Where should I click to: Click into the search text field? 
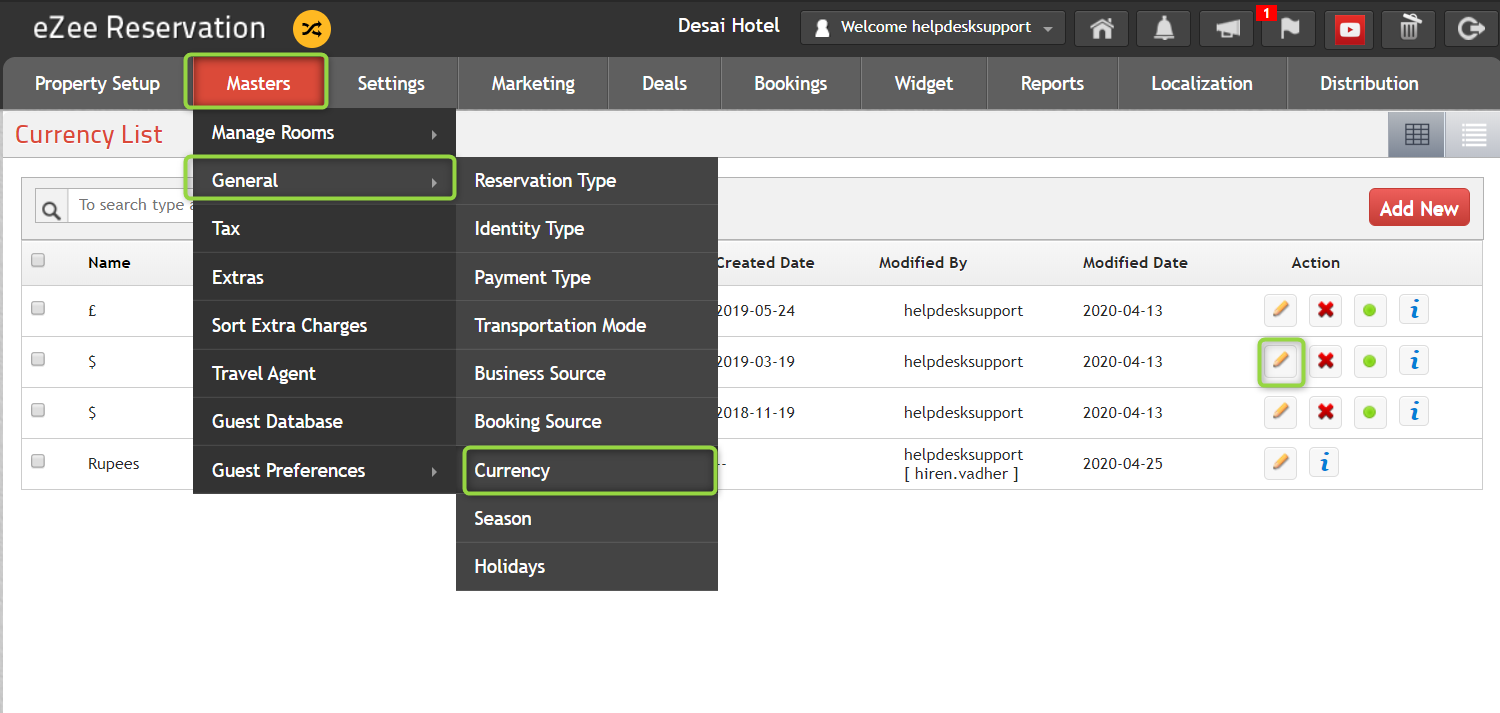pyautogui.click(x=130, y=205)
